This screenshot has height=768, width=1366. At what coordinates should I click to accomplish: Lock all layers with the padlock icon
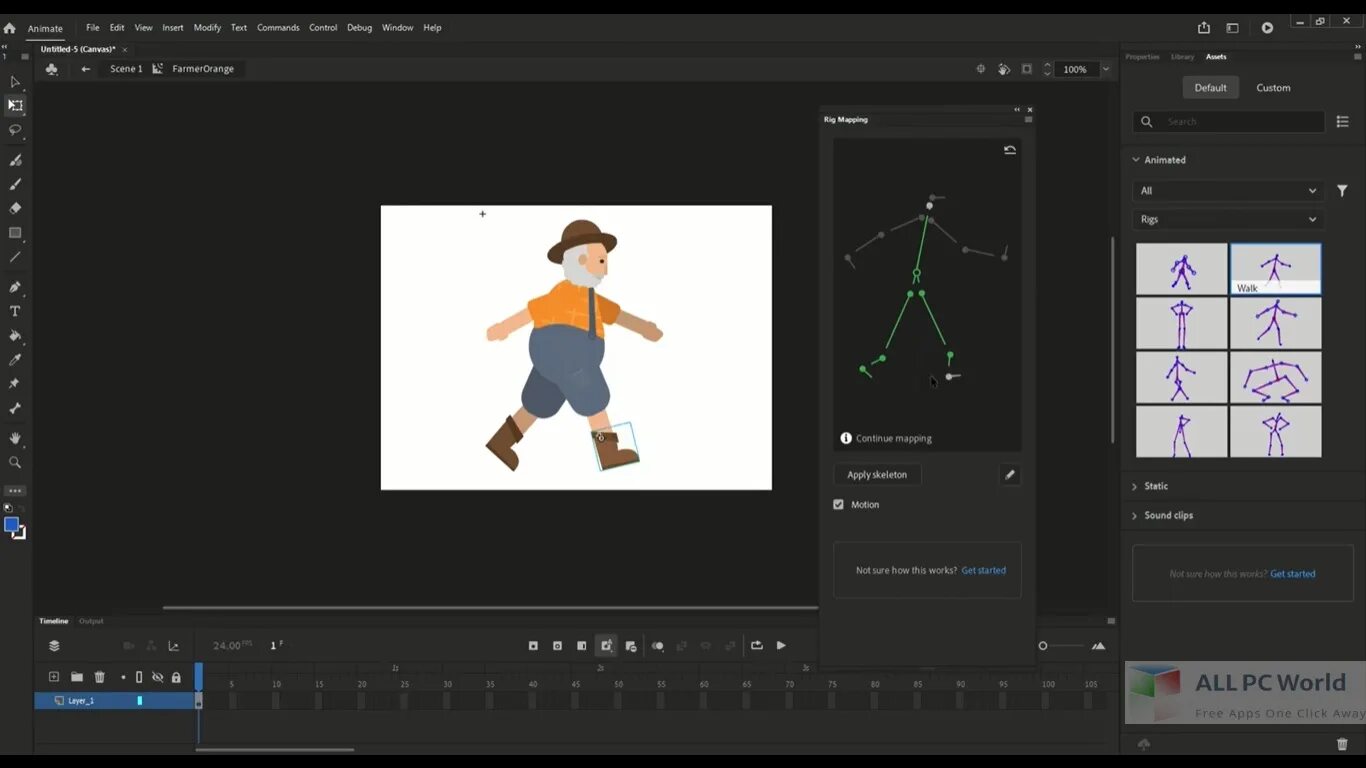176,677
